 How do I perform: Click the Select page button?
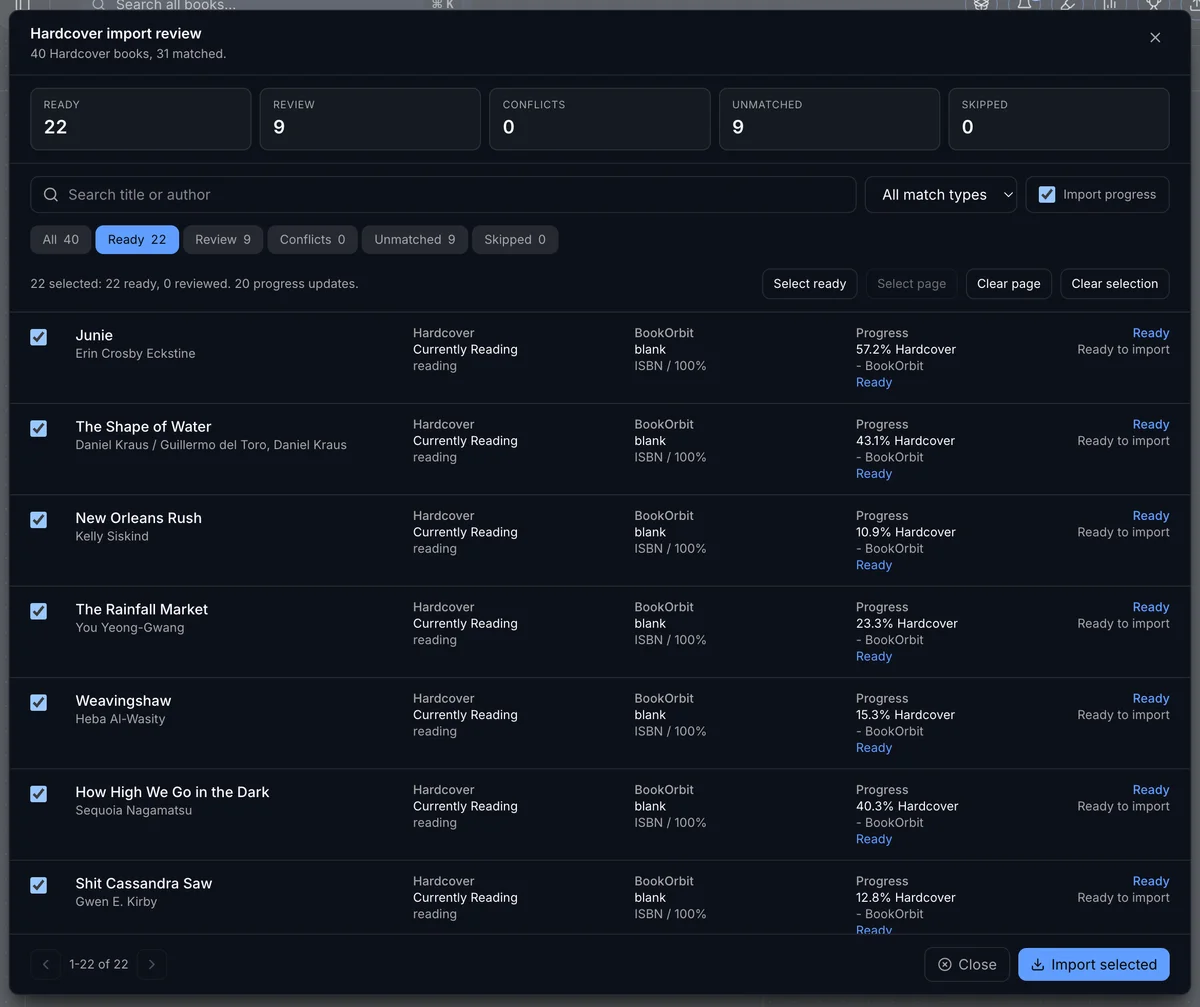point(911,284)
